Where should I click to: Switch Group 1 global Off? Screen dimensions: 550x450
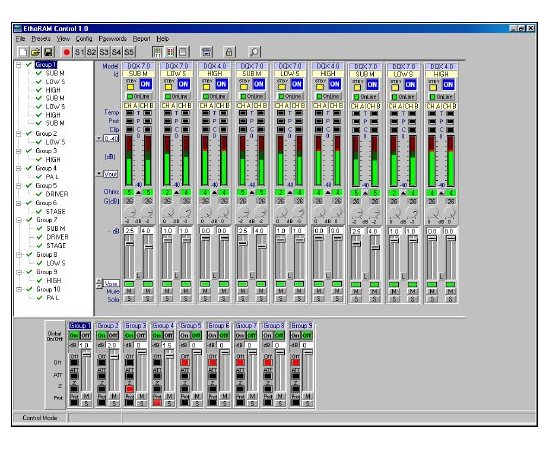tap(85, 335)
